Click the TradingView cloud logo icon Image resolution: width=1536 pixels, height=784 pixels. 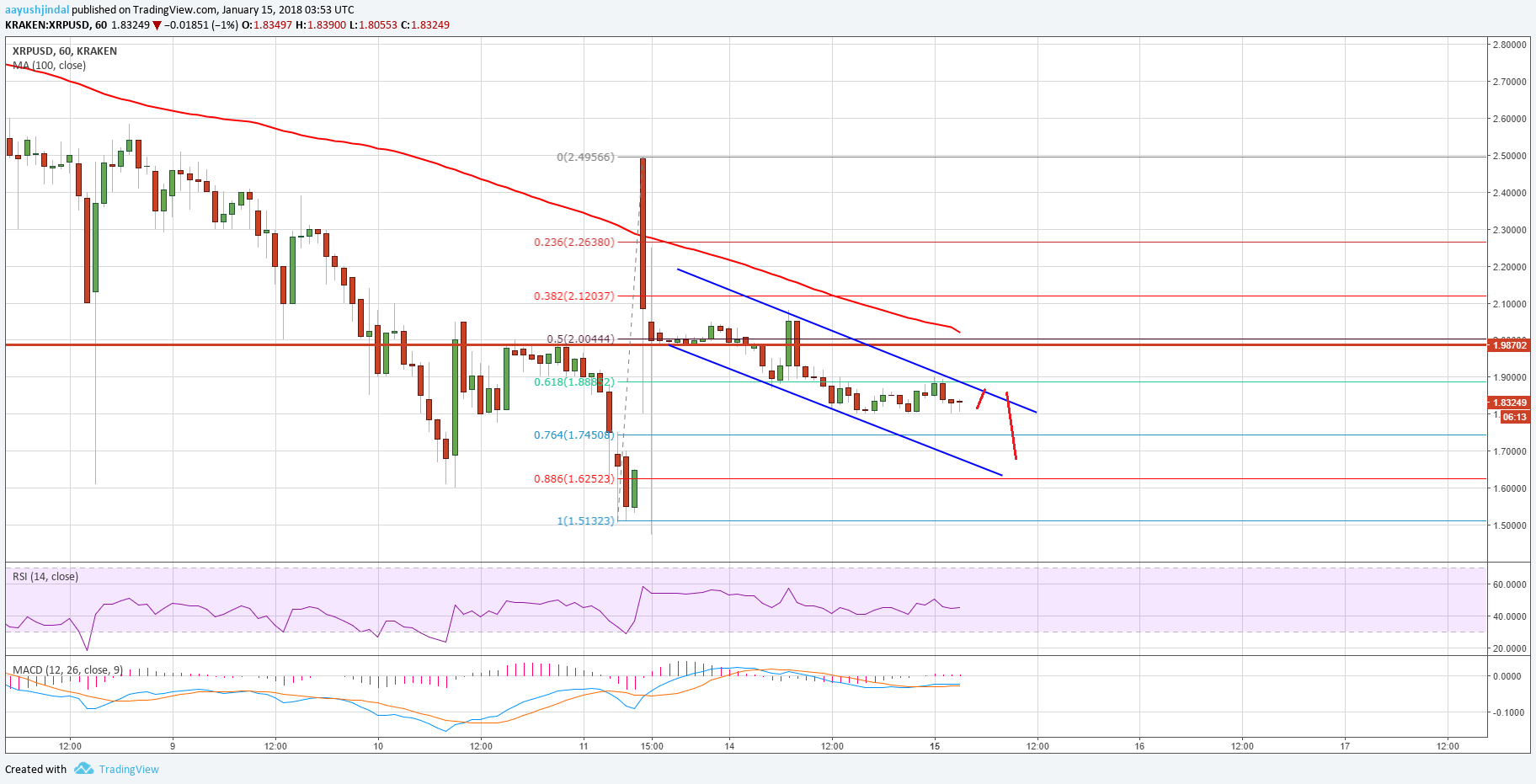pos(83,769)
